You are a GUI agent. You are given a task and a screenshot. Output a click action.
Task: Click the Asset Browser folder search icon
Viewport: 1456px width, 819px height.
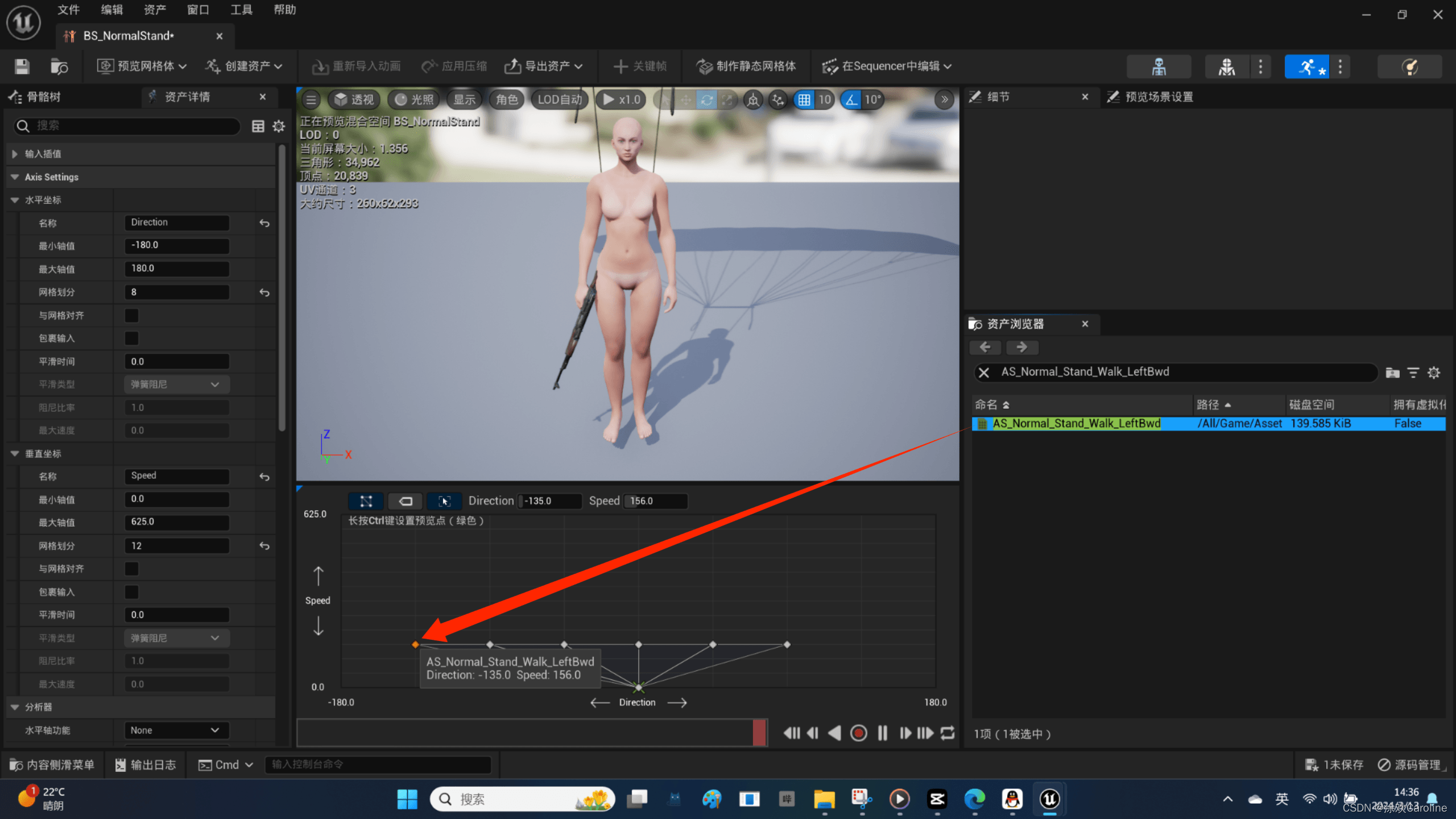(1392, 373)
